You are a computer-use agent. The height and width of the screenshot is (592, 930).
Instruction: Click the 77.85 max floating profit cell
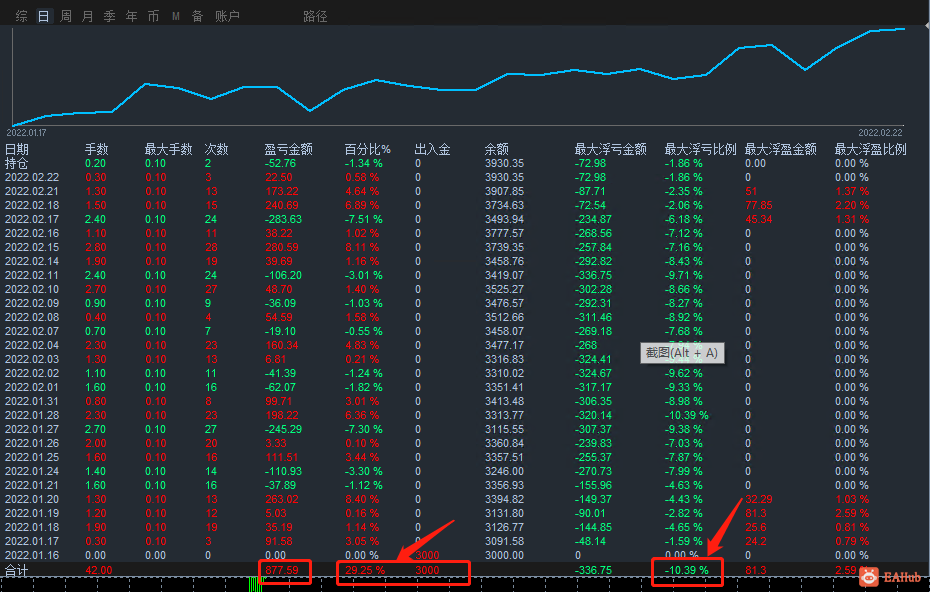(759, 205)
